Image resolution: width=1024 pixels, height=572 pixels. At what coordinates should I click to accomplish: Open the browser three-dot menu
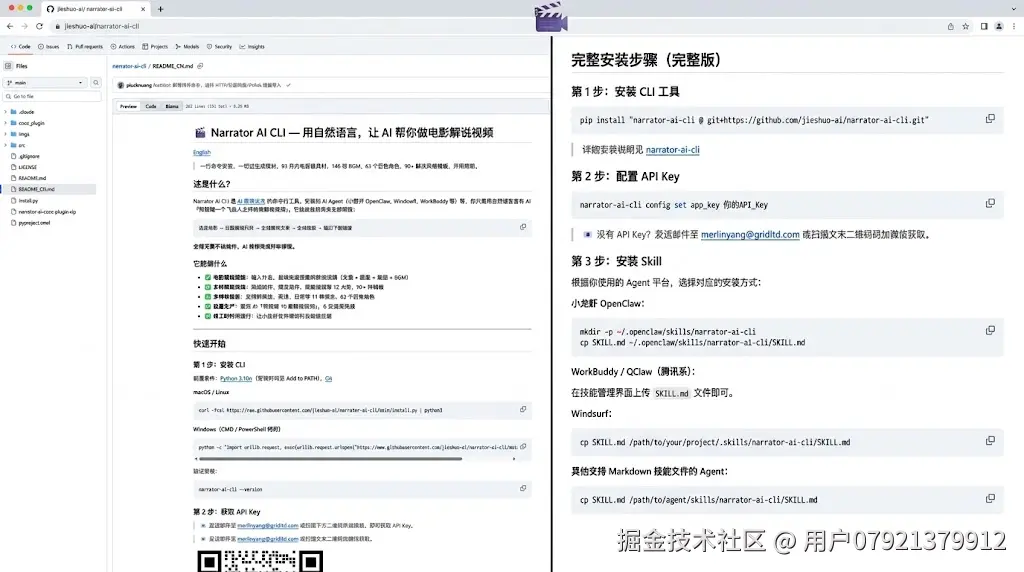coord(1014,26)
